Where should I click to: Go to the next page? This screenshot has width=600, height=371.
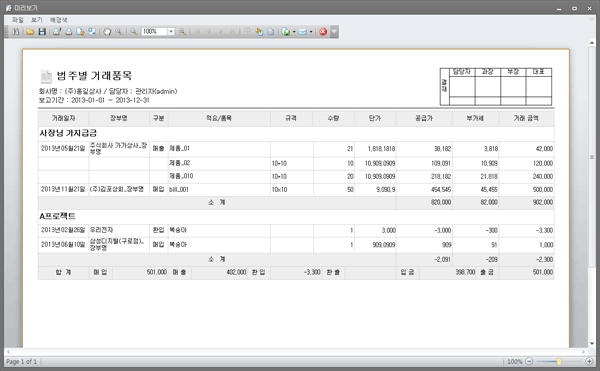coord(220,32)
